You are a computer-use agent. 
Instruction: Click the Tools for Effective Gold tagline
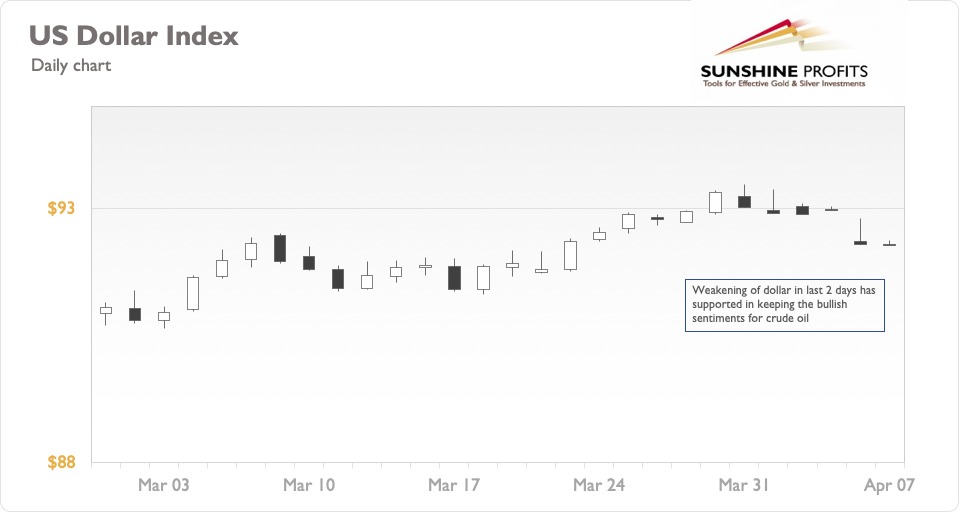pos(784,84)
